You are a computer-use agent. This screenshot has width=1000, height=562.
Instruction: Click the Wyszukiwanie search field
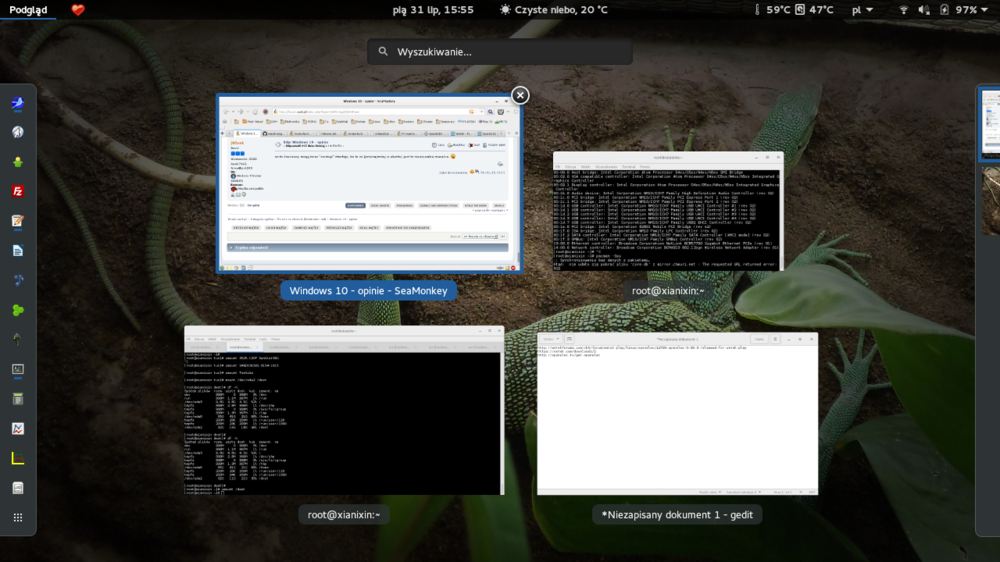(x=499, y=52)
